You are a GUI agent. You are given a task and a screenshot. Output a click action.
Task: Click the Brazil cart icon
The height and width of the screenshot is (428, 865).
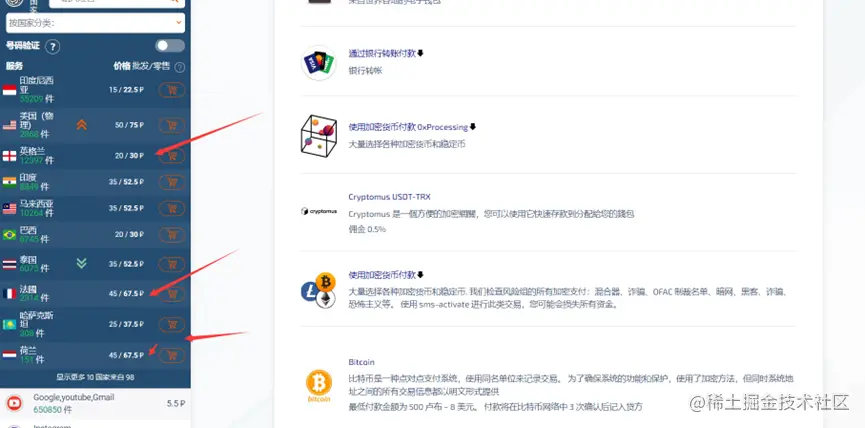pos(172,235)
